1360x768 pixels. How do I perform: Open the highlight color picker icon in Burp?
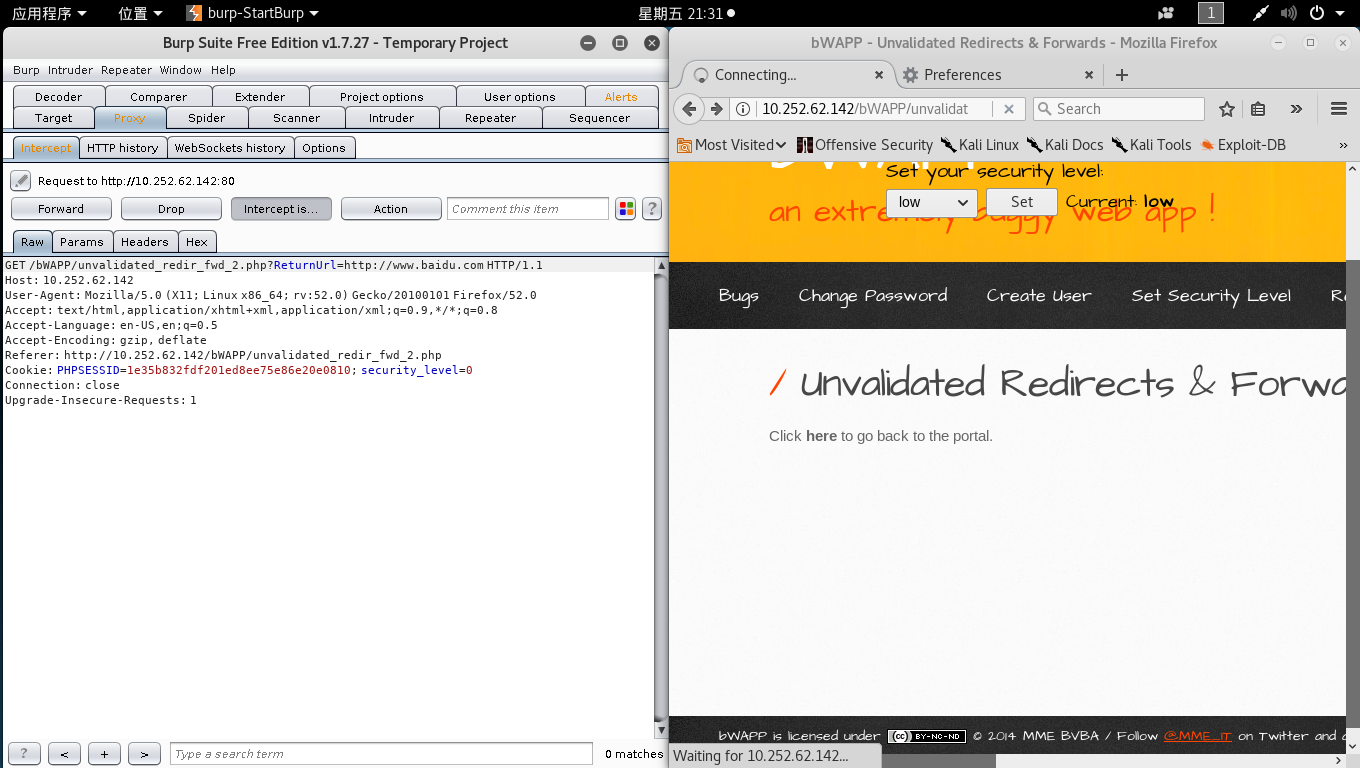[626, 209]
